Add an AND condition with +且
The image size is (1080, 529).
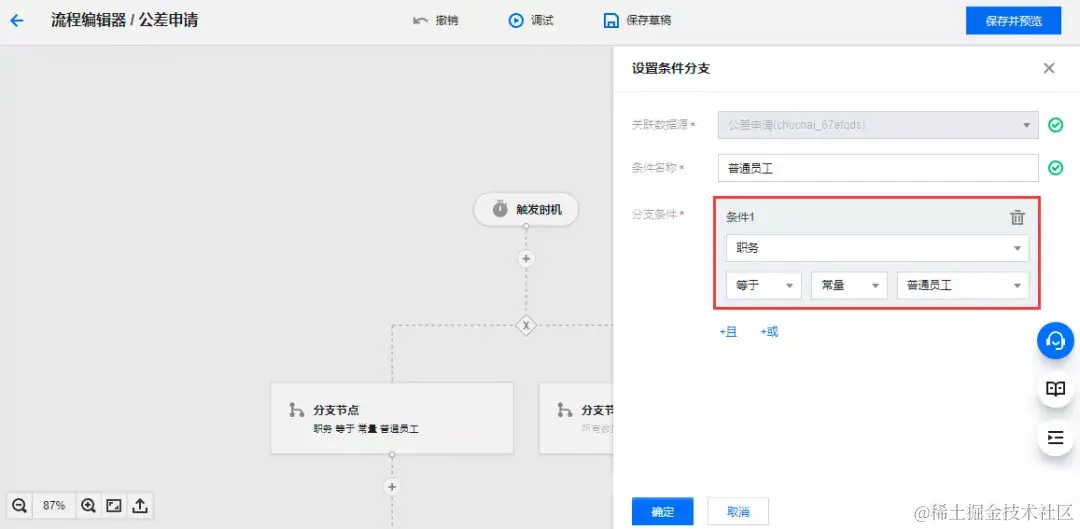(x=728, y=332)
